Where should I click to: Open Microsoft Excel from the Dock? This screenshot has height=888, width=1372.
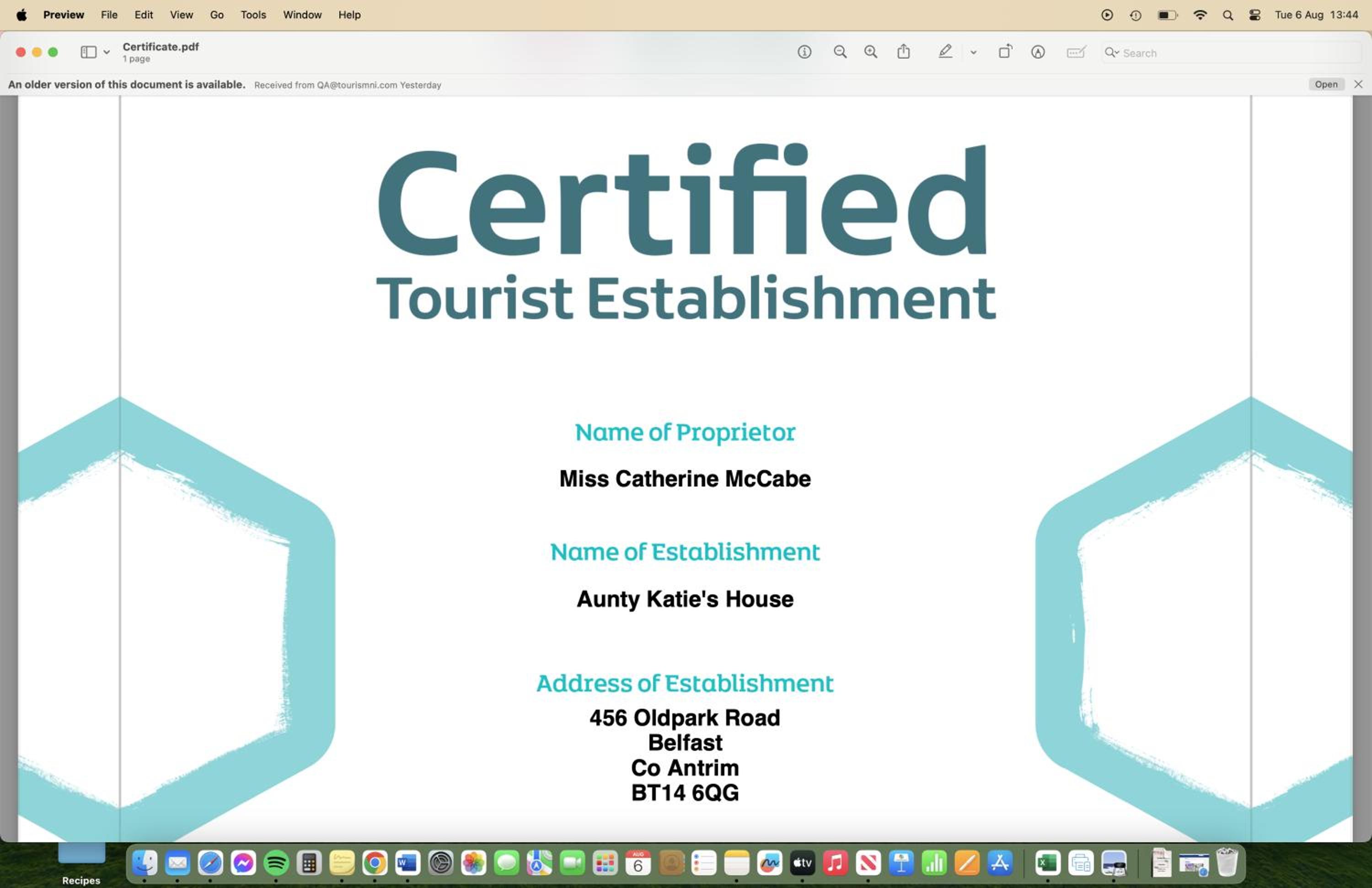click(1048, 863)
